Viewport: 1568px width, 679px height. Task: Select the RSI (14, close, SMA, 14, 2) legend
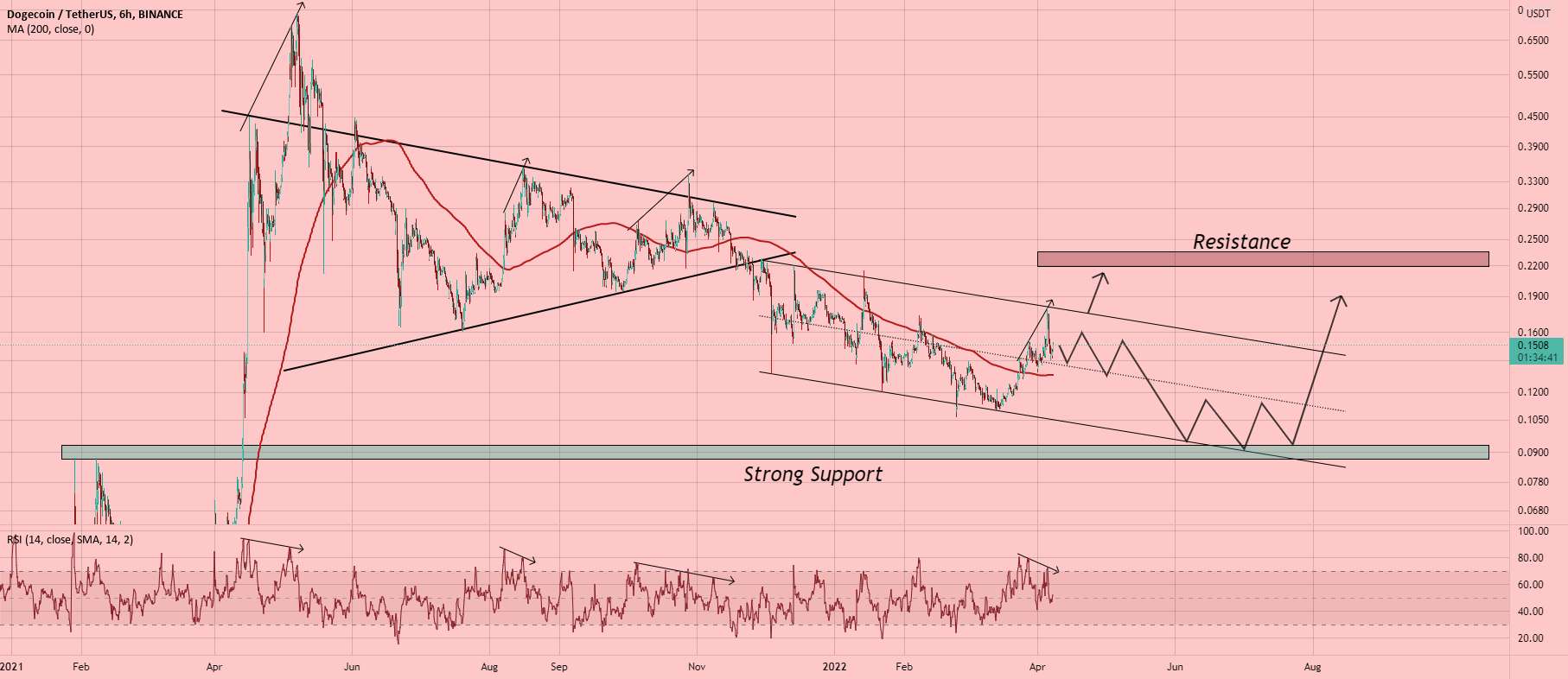click(70, 540)
